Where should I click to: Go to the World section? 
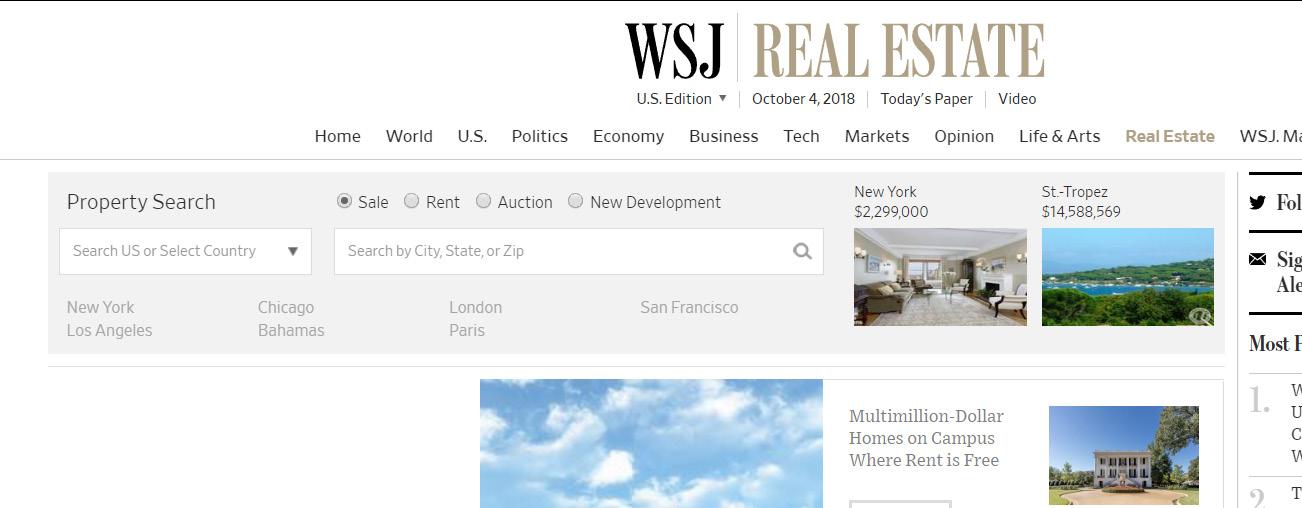[409, 136]
